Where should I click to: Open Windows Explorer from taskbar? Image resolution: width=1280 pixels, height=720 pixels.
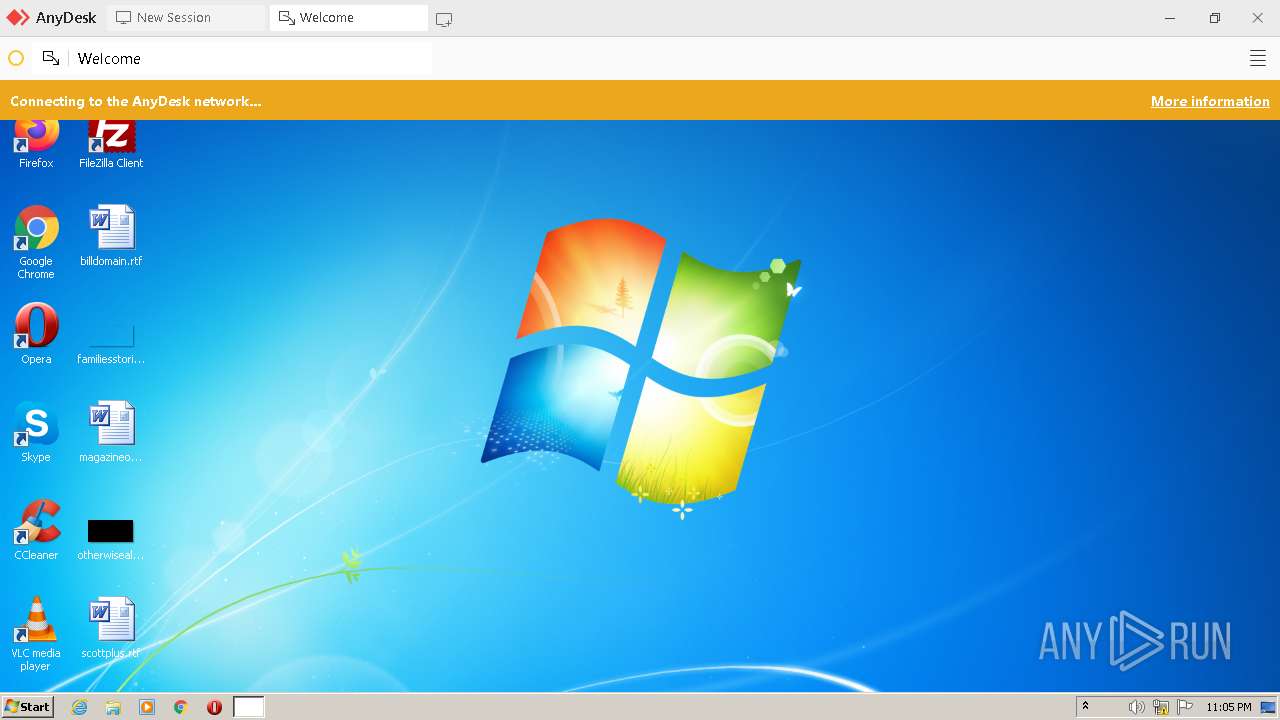coord(113,707)
